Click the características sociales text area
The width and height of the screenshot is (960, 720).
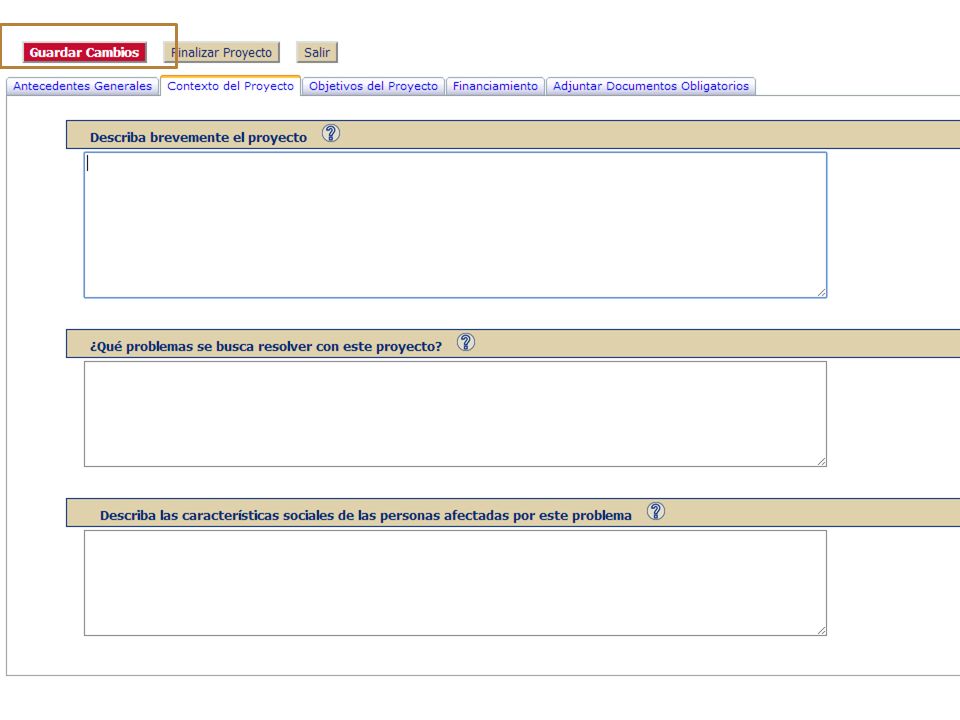pyautogui.click(x=456, y=583)
